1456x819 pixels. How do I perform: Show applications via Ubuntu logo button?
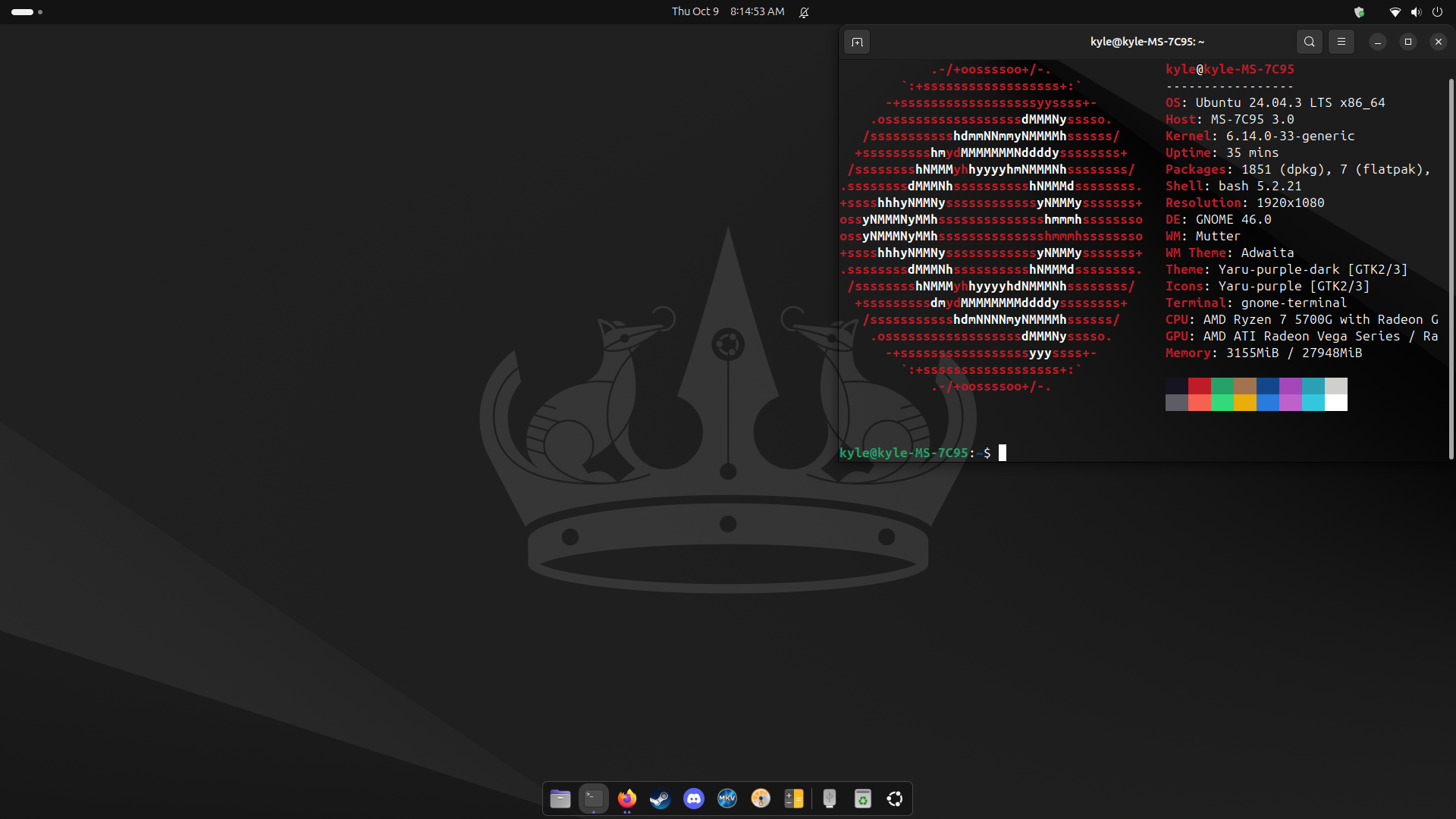895,799
